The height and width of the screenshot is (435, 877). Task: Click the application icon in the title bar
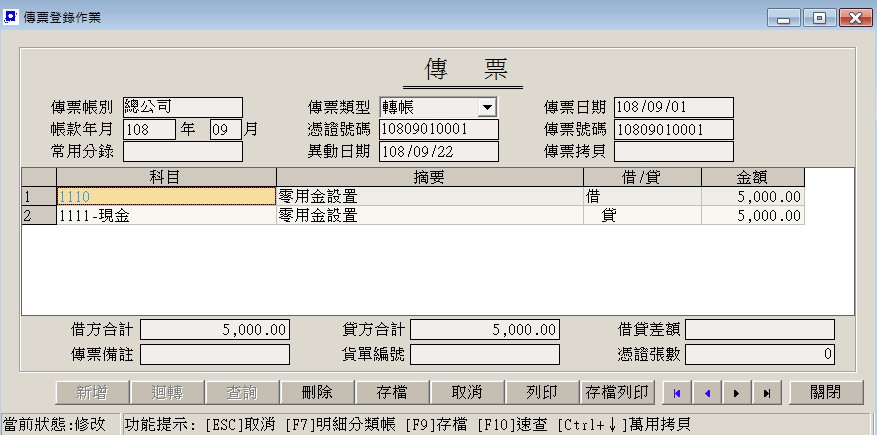click(11, 17)
